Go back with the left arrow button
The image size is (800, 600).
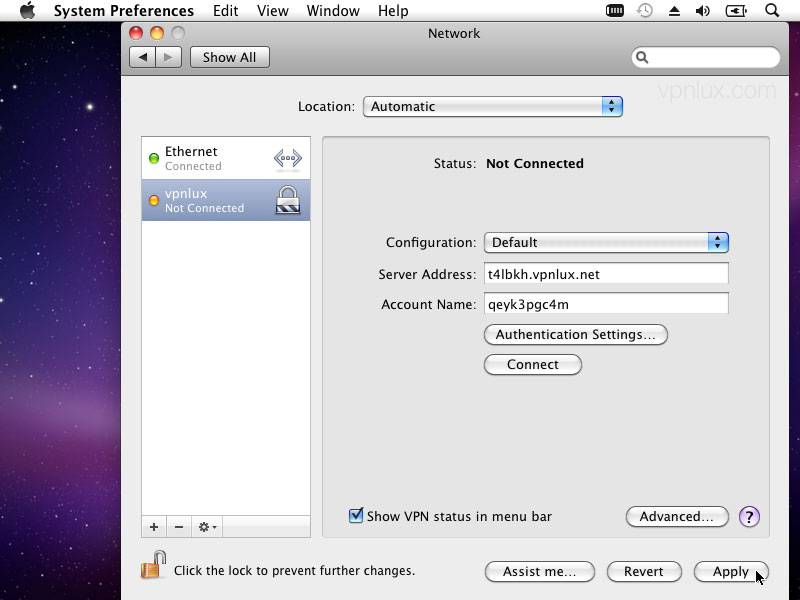[142, 57]
